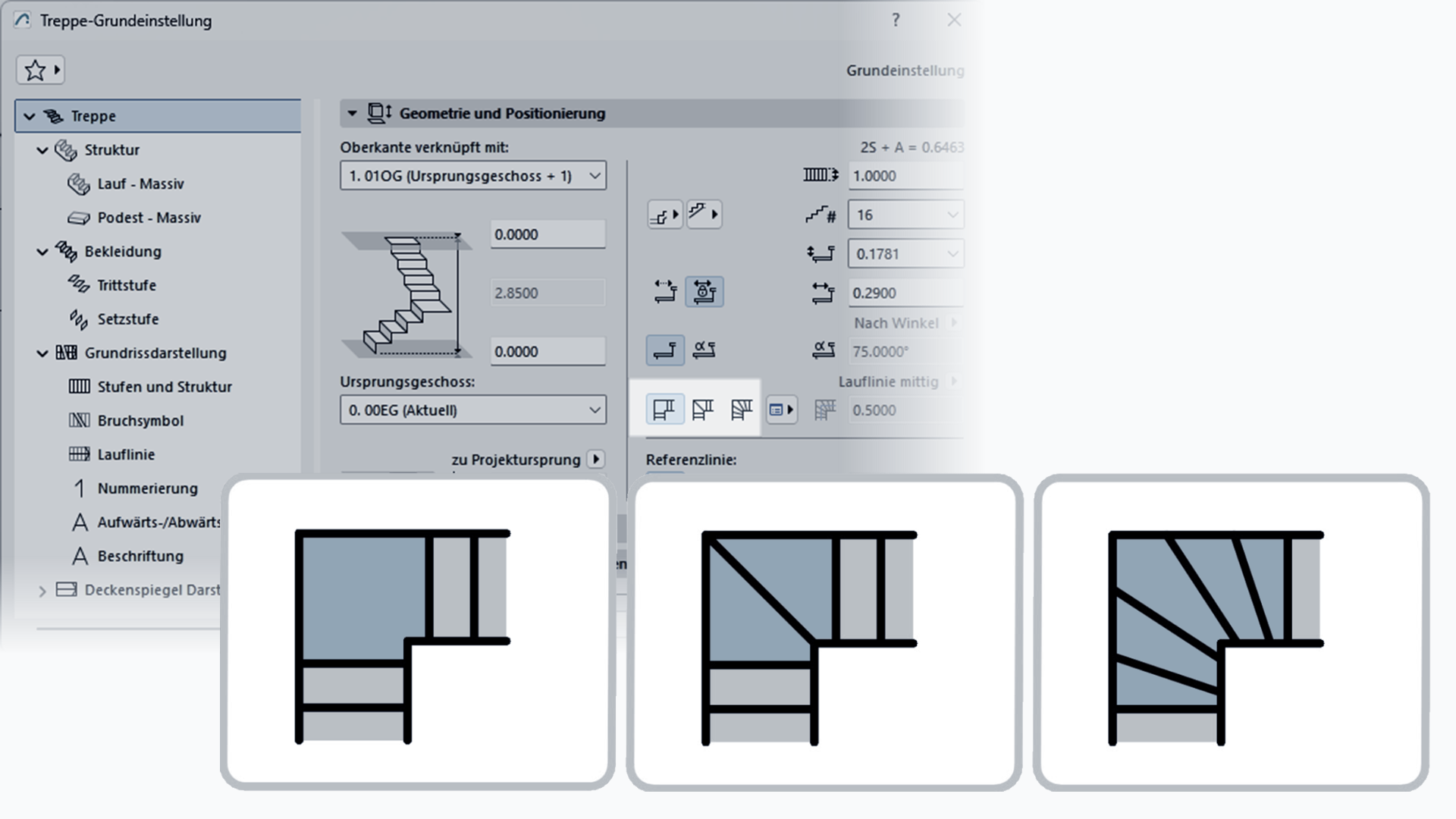The image size is (1456, 819).
Task: Open the Oberkante verknüpft mit dropdown
Action: tap(472, 176)
